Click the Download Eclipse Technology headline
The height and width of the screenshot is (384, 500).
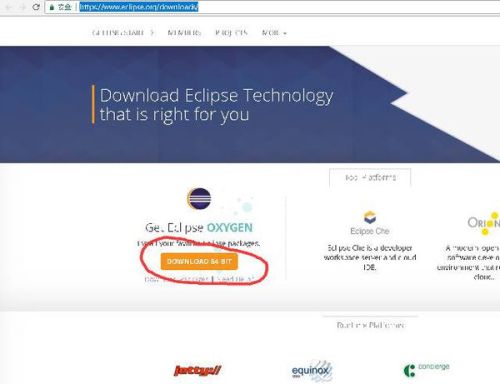click(216, 105)
